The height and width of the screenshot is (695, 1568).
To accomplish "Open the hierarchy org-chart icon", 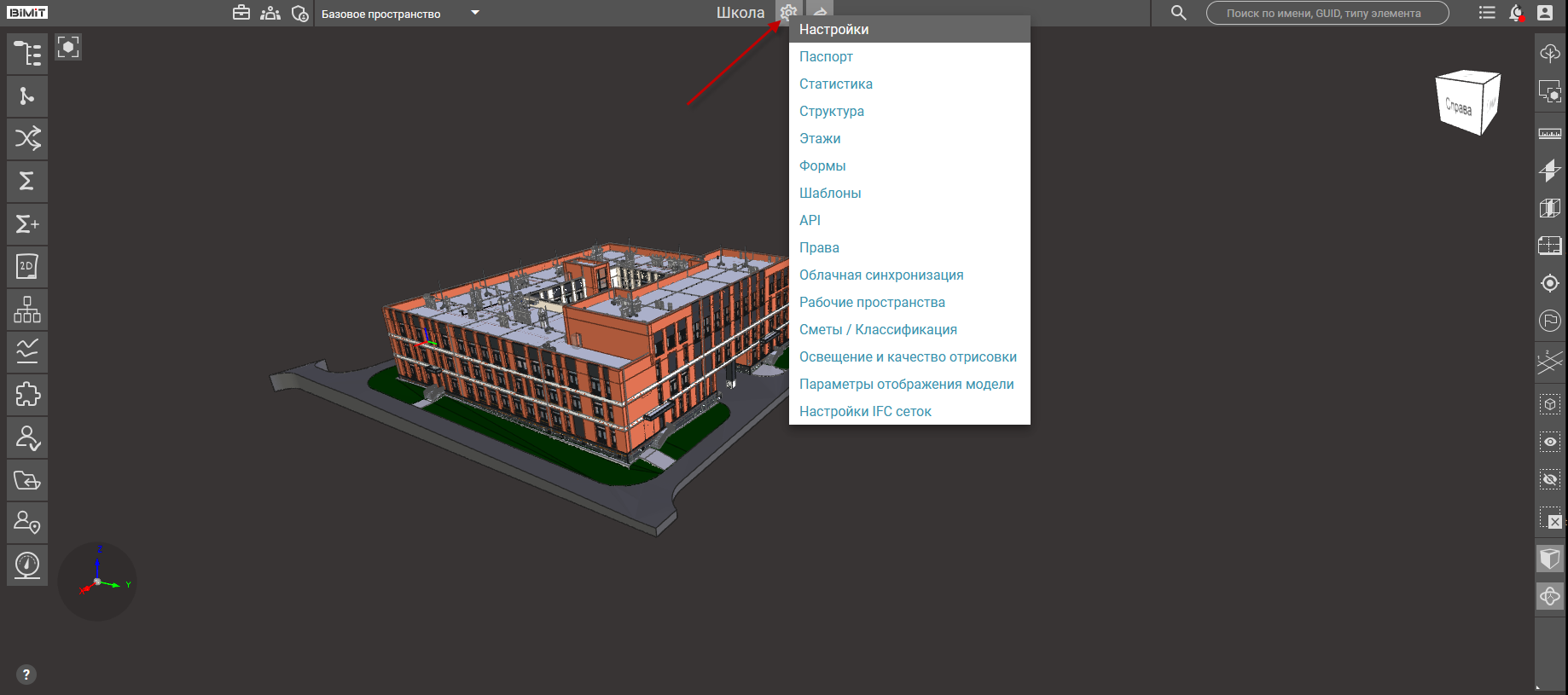I will [x=27, y=310].
